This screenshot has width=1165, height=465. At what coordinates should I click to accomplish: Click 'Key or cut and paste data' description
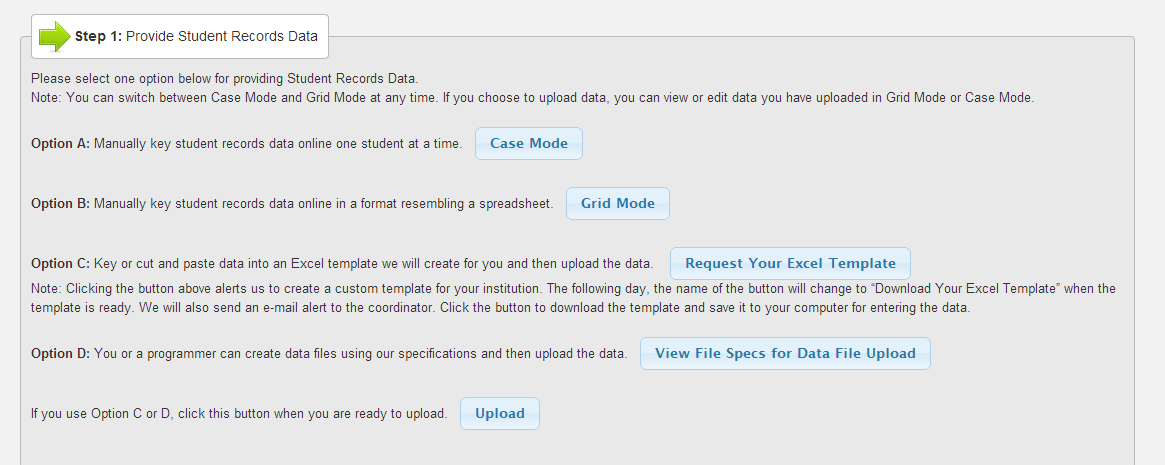point(373,264)
